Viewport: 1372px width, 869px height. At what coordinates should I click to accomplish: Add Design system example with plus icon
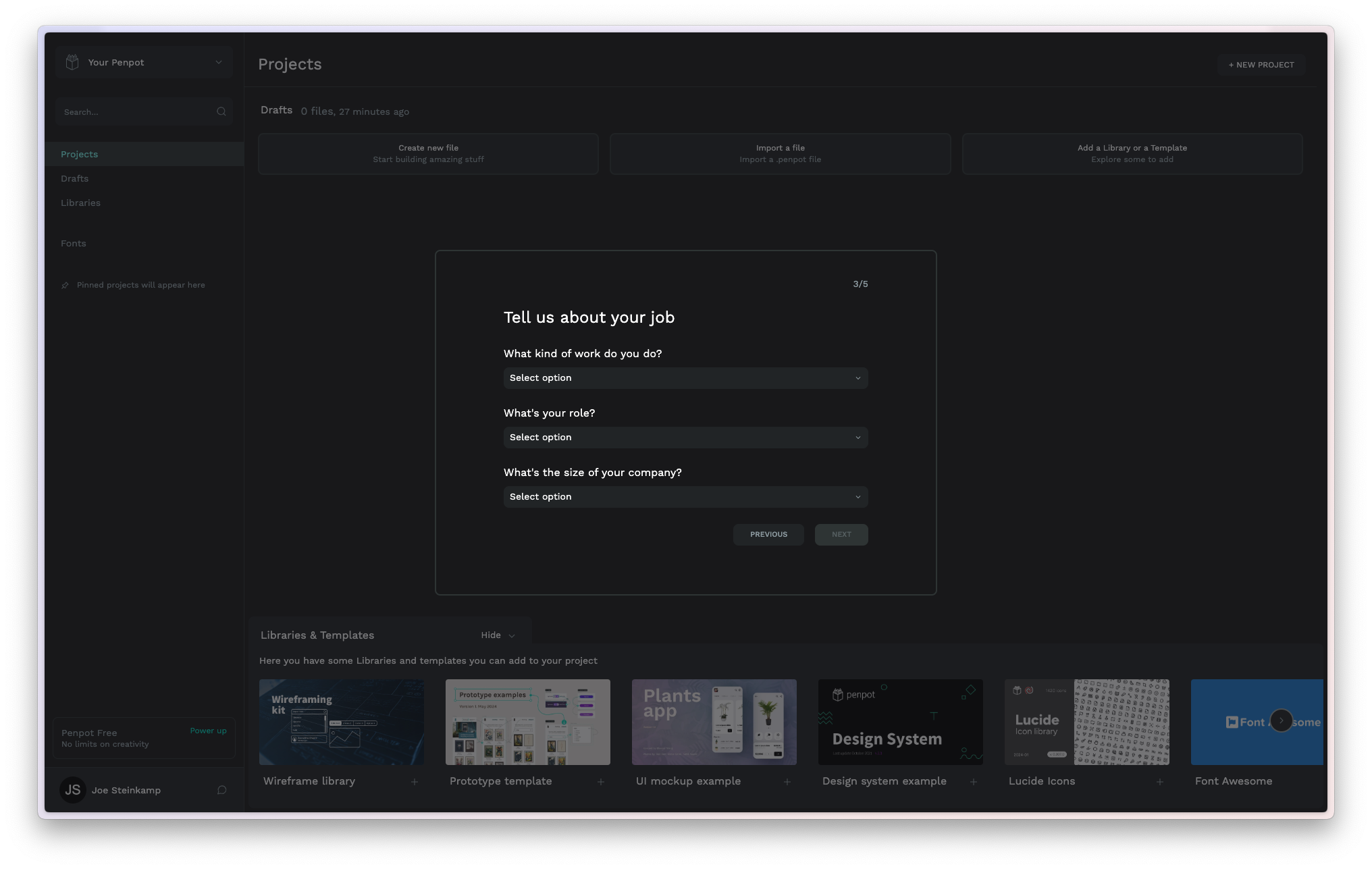[x=974, y=782]
